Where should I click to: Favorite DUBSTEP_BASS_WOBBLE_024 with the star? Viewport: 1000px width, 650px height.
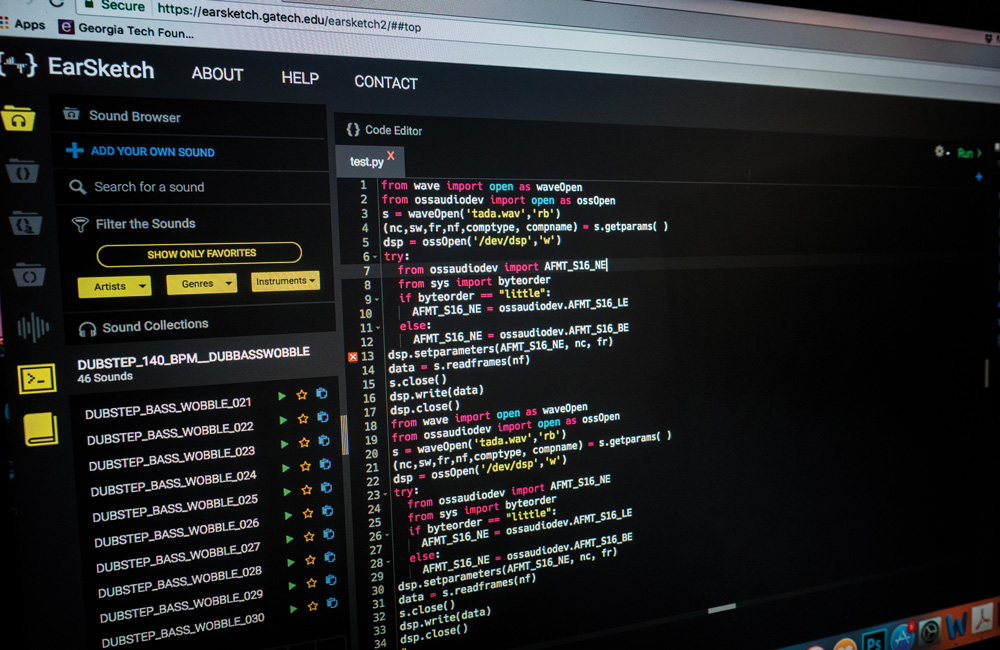(x=305, y=466)
